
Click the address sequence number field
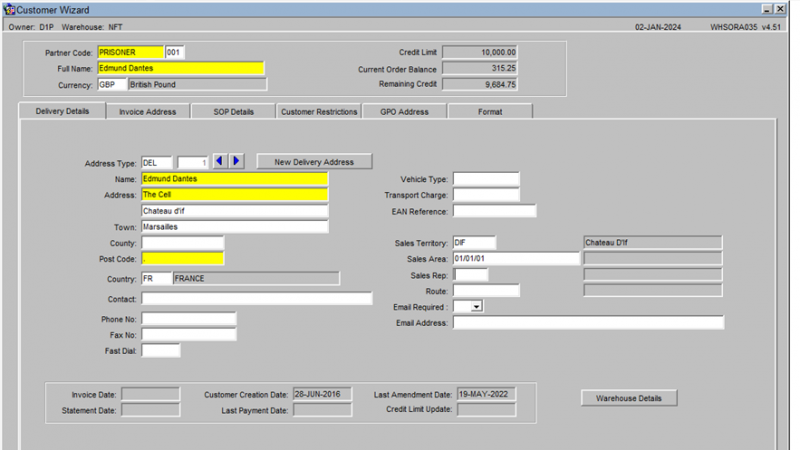(x=193, y=163)
